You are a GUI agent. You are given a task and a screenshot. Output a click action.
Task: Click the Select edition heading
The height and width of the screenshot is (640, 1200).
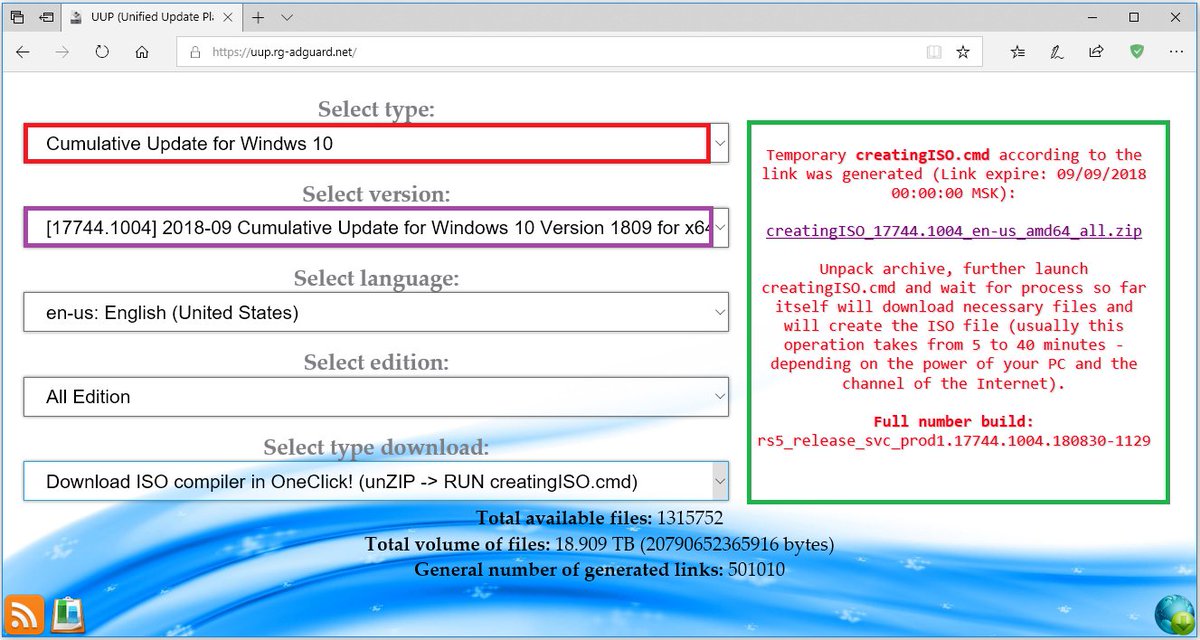[377, 362]
